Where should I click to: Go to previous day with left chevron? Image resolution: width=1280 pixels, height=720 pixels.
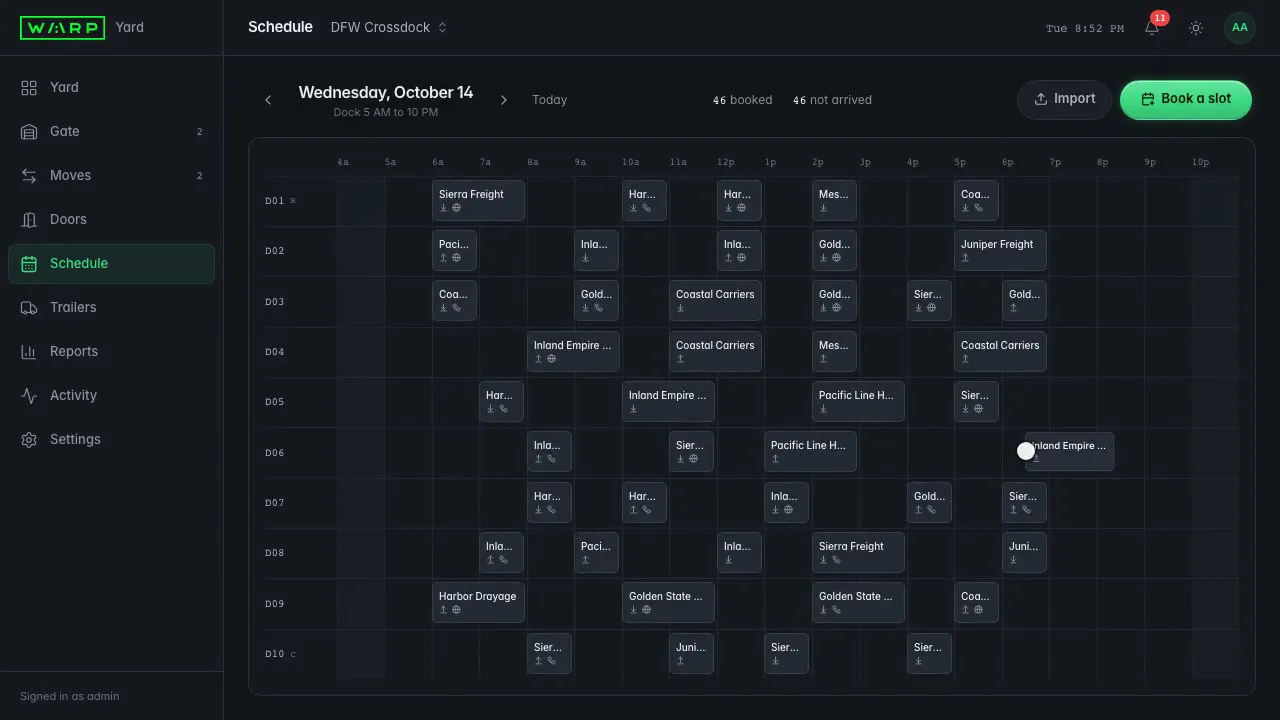tap(268, 100)
